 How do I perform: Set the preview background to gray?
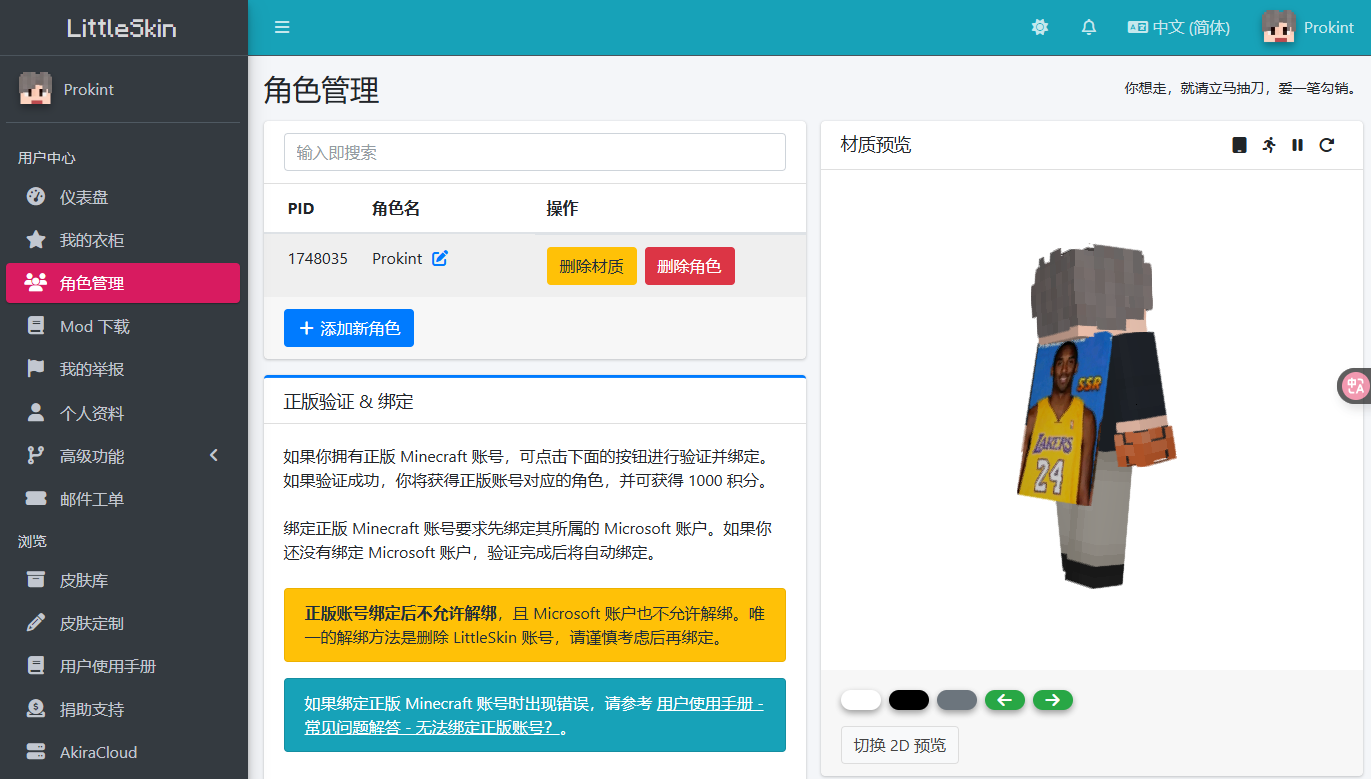point(957,700)
